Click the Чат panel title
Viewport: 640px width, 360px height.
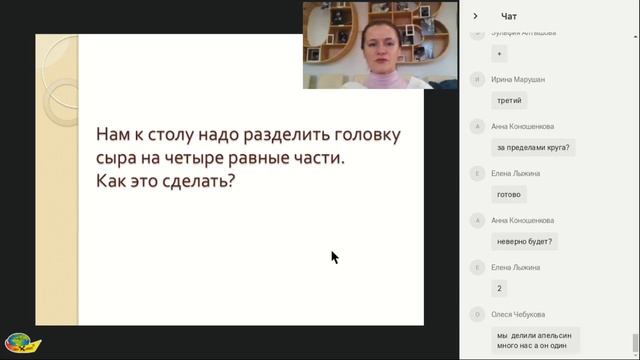coord(509,17)
